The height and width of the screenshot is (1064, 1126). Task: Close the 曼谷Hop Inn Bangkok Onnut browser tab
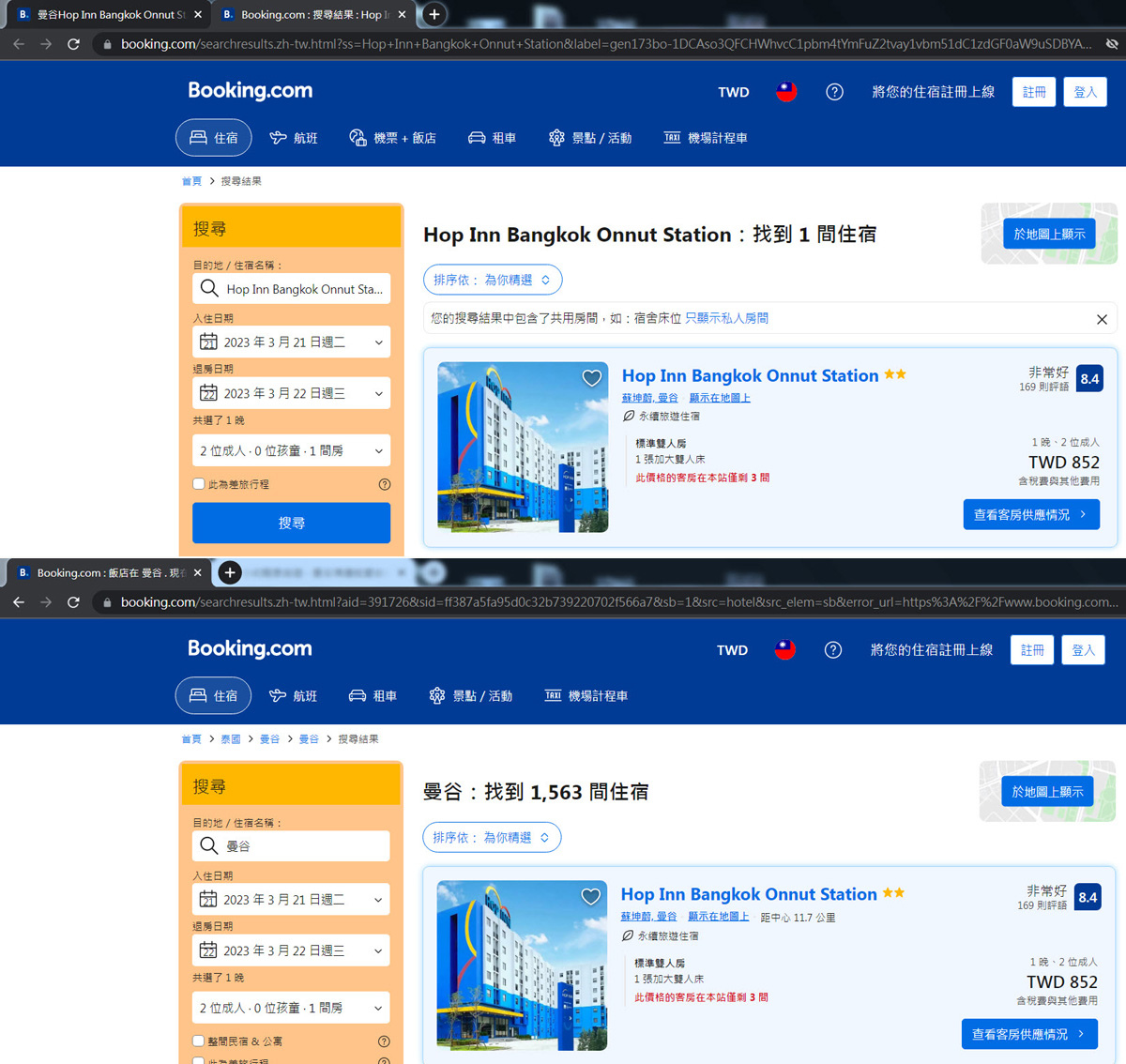coord(198,14)
